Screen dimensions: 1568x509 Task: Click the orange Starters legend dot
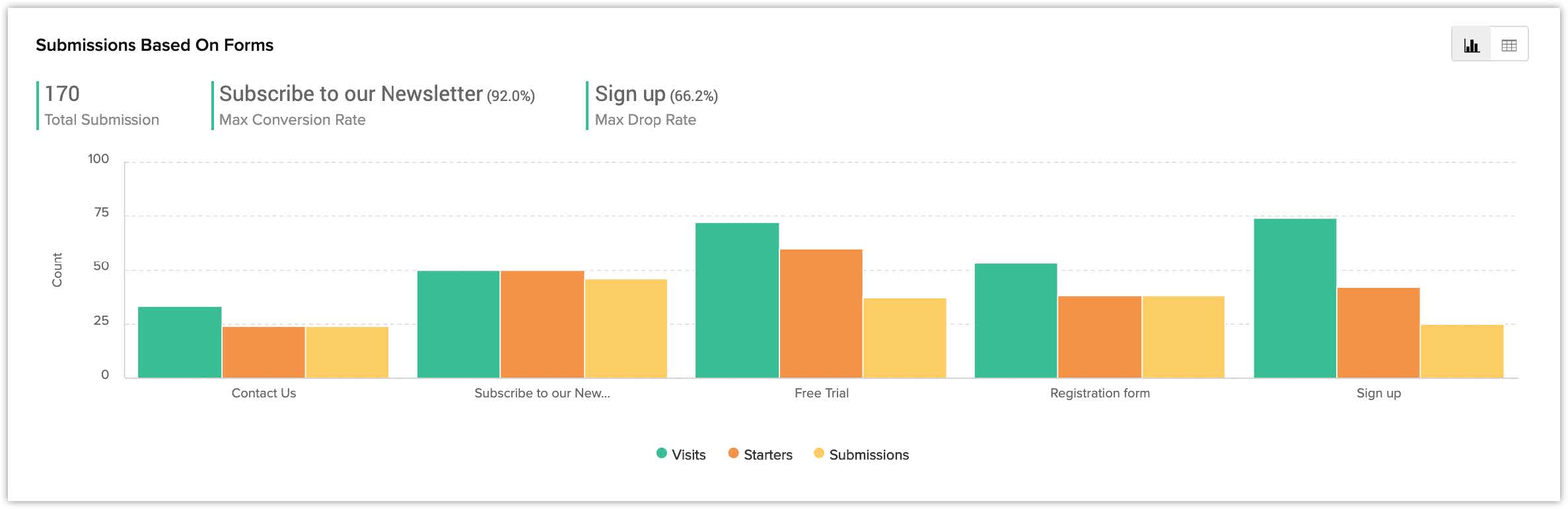[733, 454]
